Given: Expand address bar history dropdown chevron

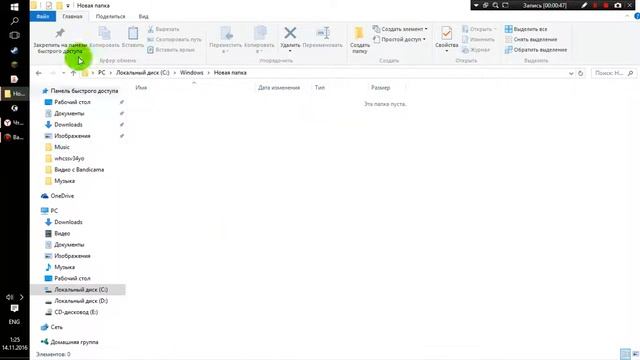Looking at the screenshot, I should pyautogui.click(x=571, y=73).
